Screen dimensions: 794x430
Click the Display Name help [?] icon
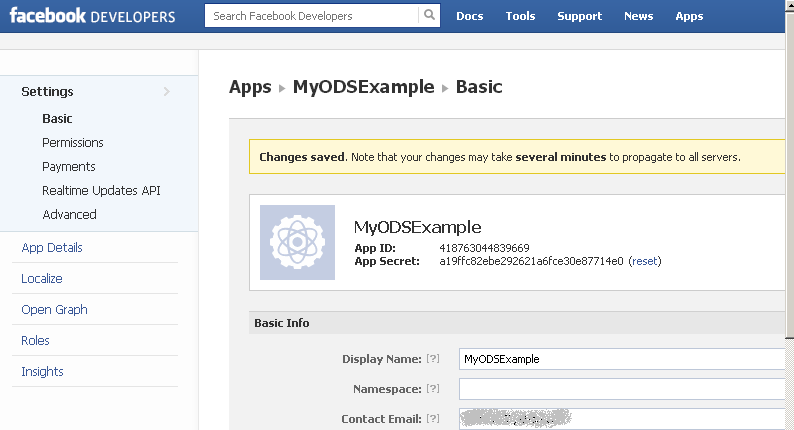[433, 359]
